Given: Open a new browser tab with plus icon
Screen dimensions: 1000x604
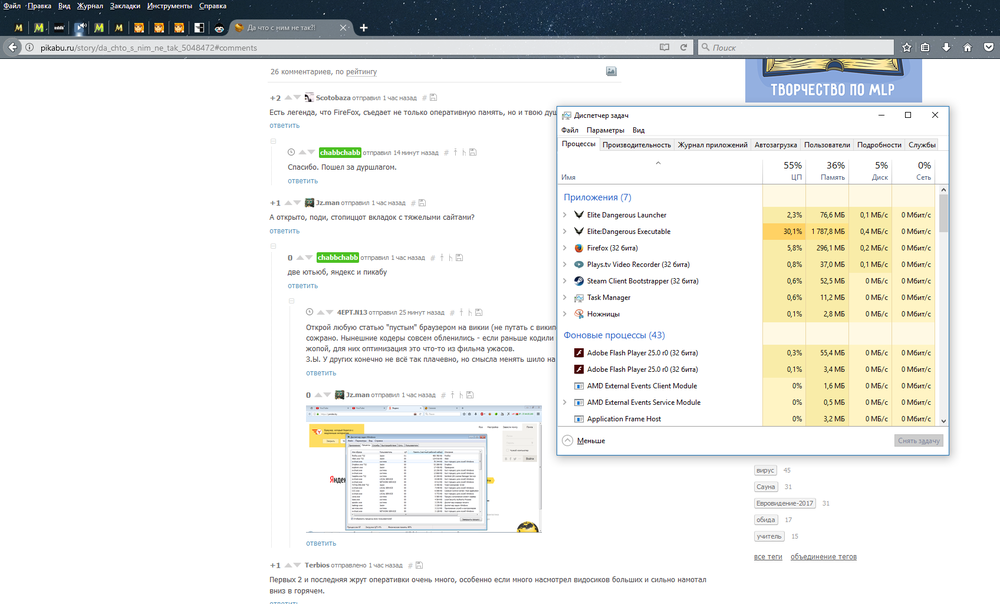Looking at the screenshot, I should (364, 27).
